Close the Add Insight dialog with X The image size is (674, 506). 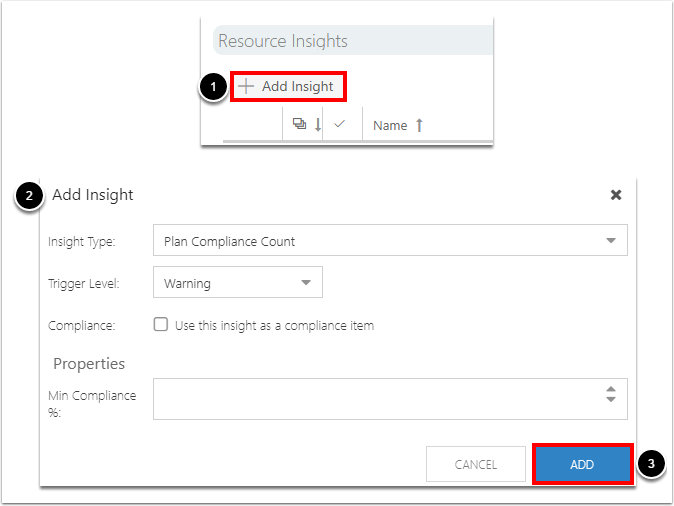(616, 195)
